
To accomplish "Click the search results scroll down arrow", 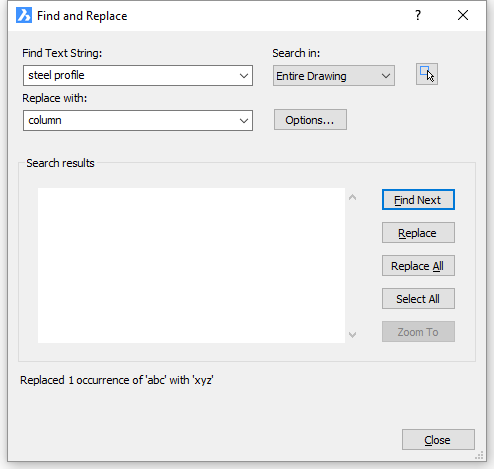I will [x=352, y=334].
